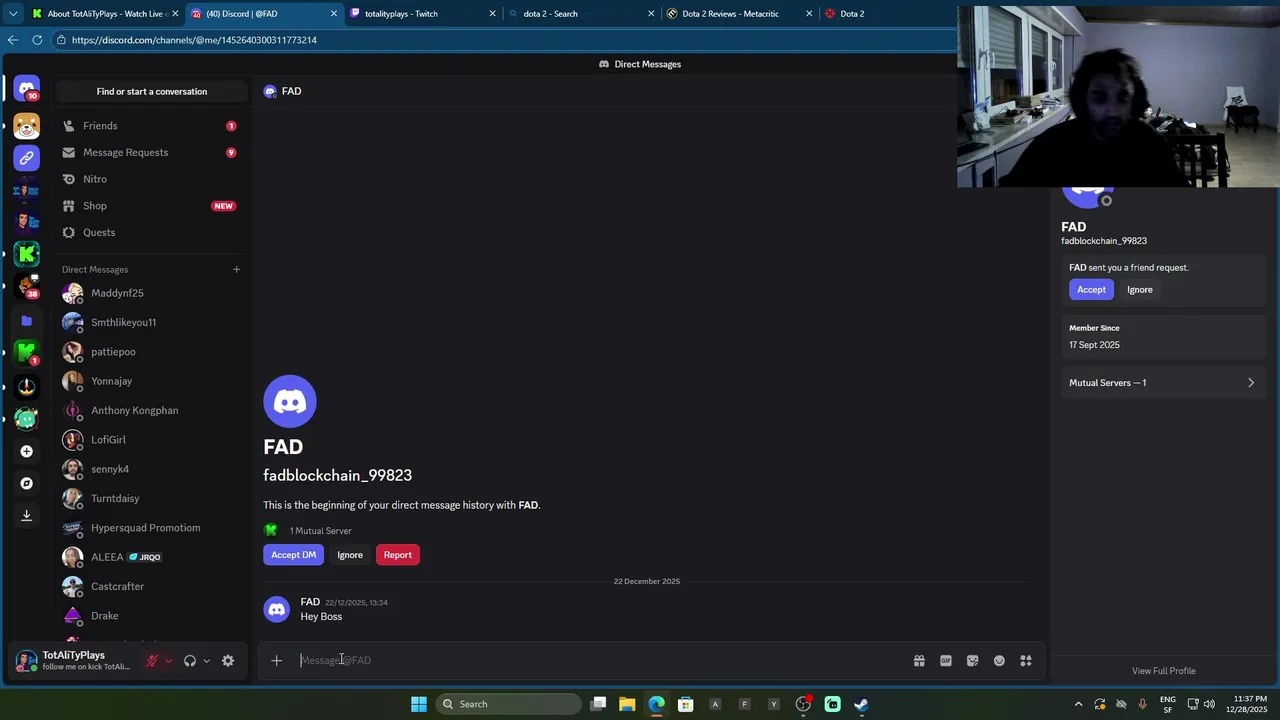Screen dimensions: 1280x720
Task: Open apps launcher icon in message bar
Action: [1026, 661]
